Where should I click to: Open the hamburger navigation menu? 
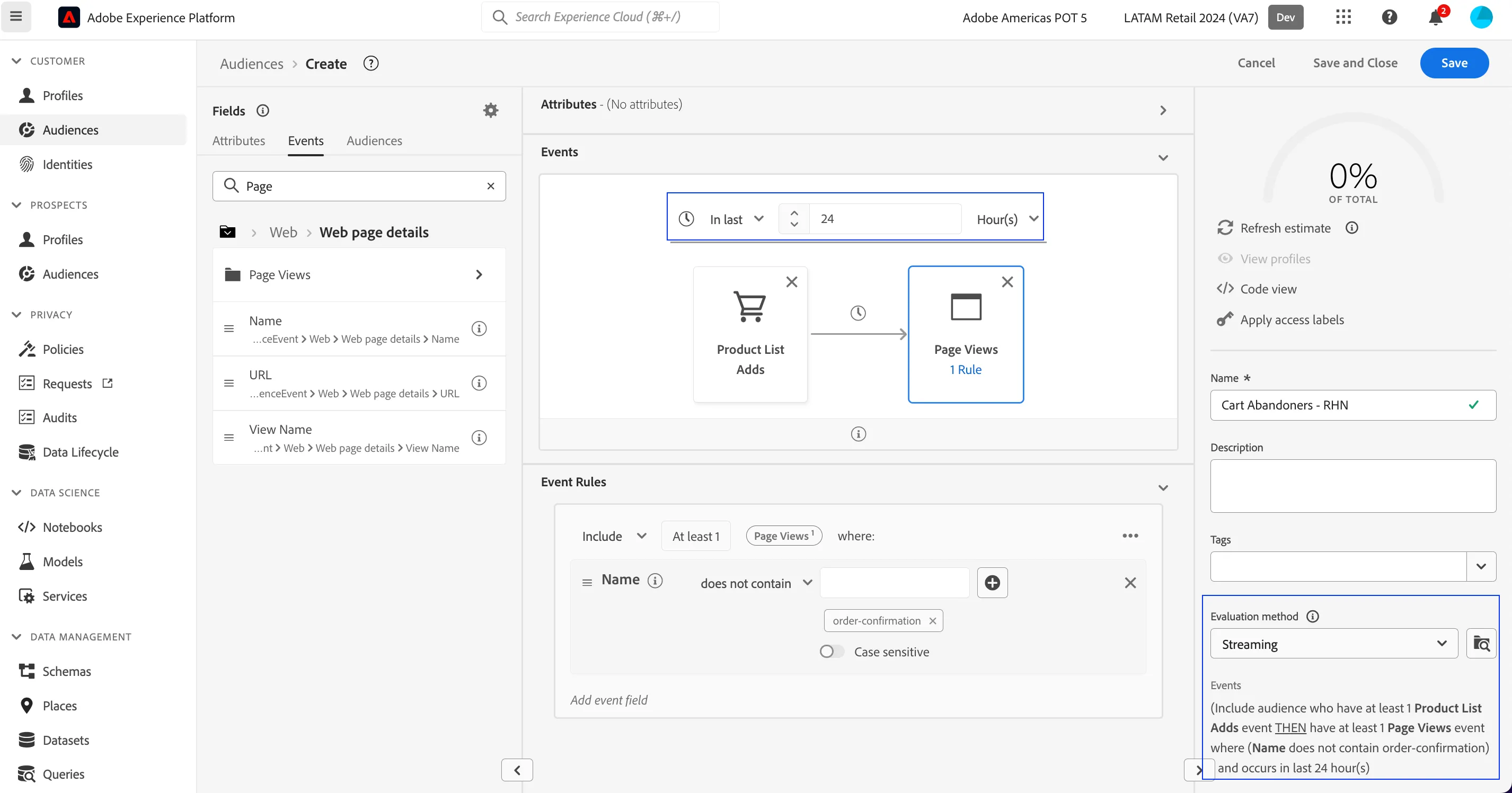point(16,16)
